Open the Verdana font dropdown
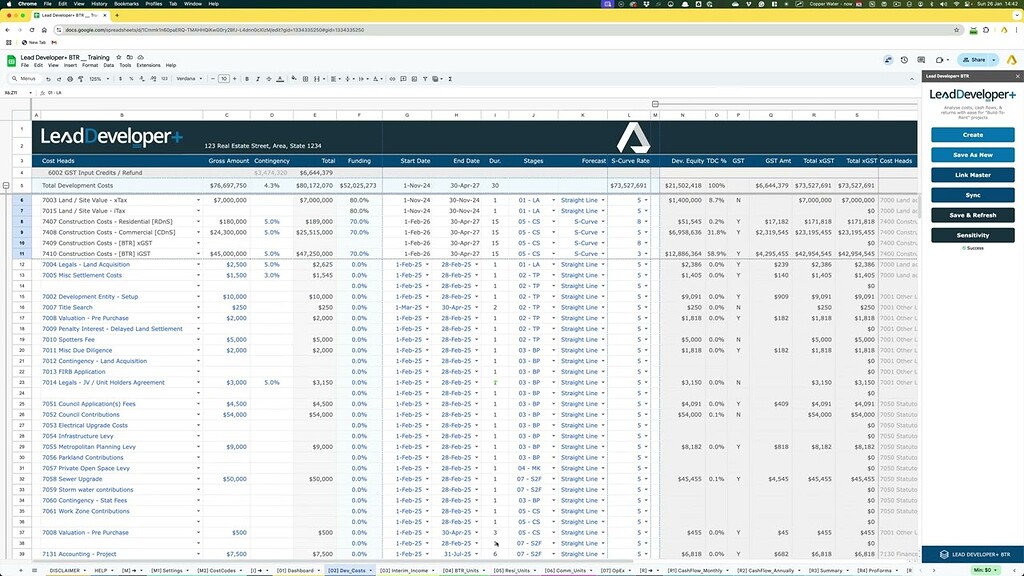This screenshot has width=1024, height=576. [x=189, y=79]
